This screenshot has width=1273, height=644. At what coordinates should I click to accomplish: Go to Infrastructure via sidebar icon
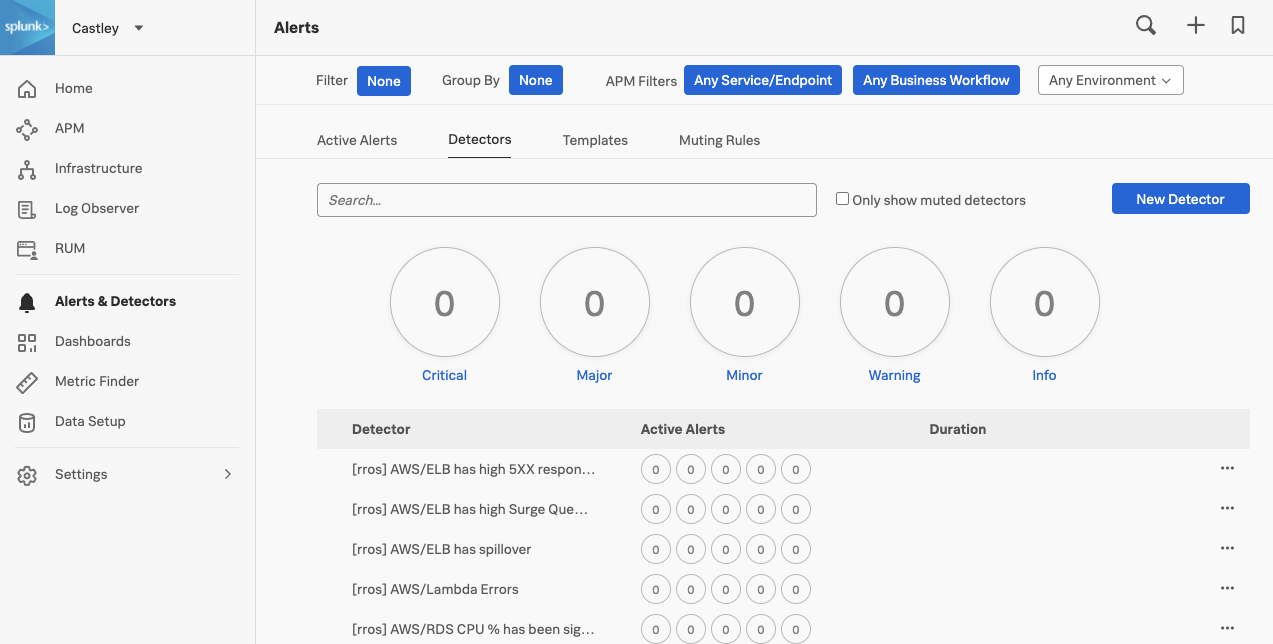click(27, 169)
